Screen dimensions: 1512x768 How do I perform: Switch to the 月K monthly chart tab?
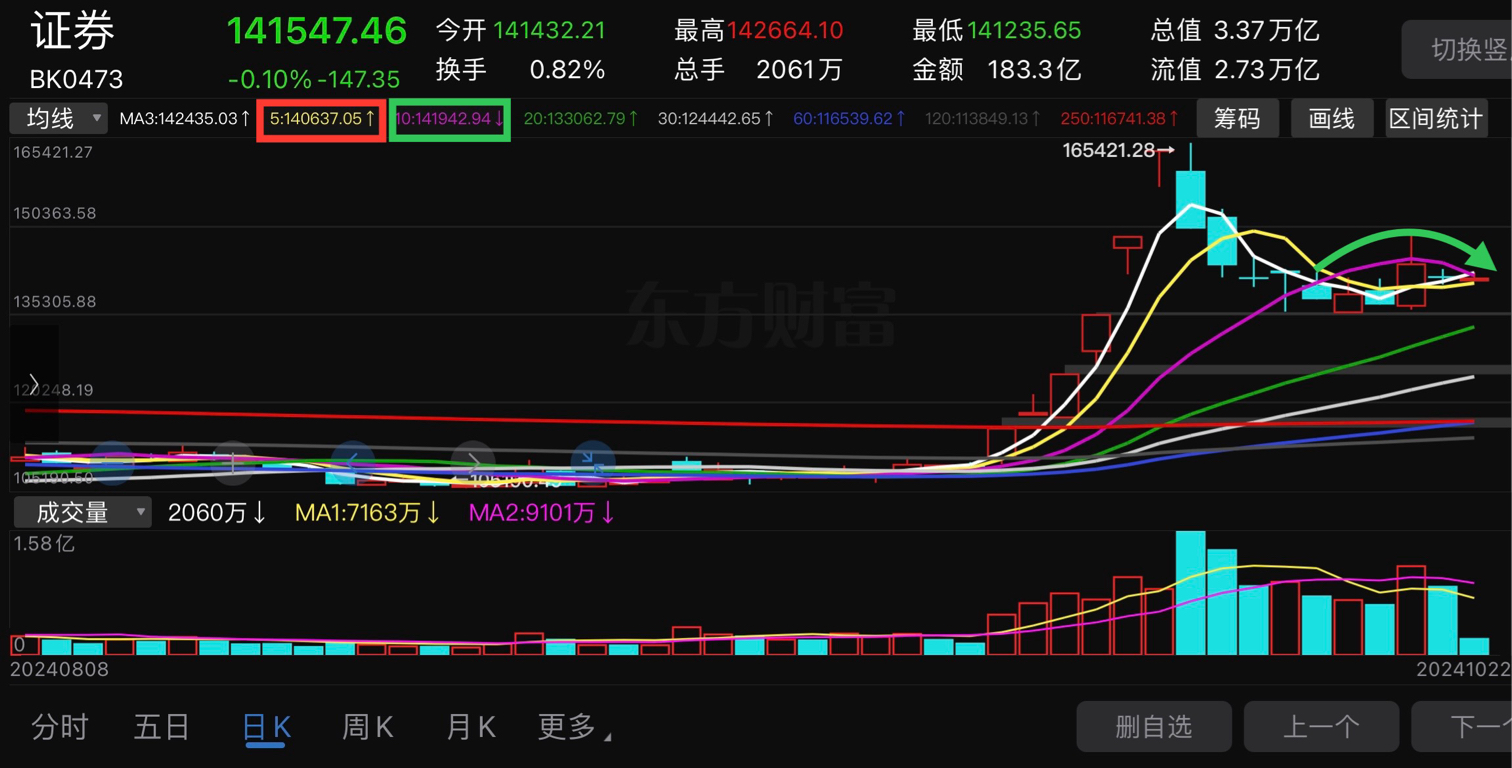[469, 727]
